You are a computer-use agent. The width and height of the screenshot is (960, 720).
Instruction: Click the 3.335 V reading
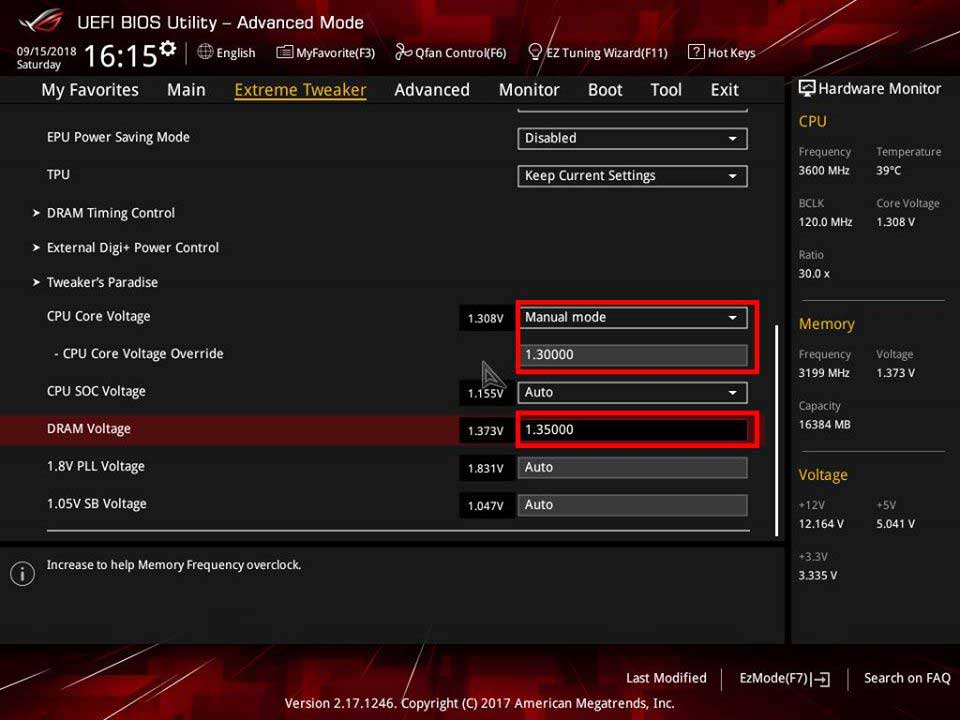pos(817,576)
